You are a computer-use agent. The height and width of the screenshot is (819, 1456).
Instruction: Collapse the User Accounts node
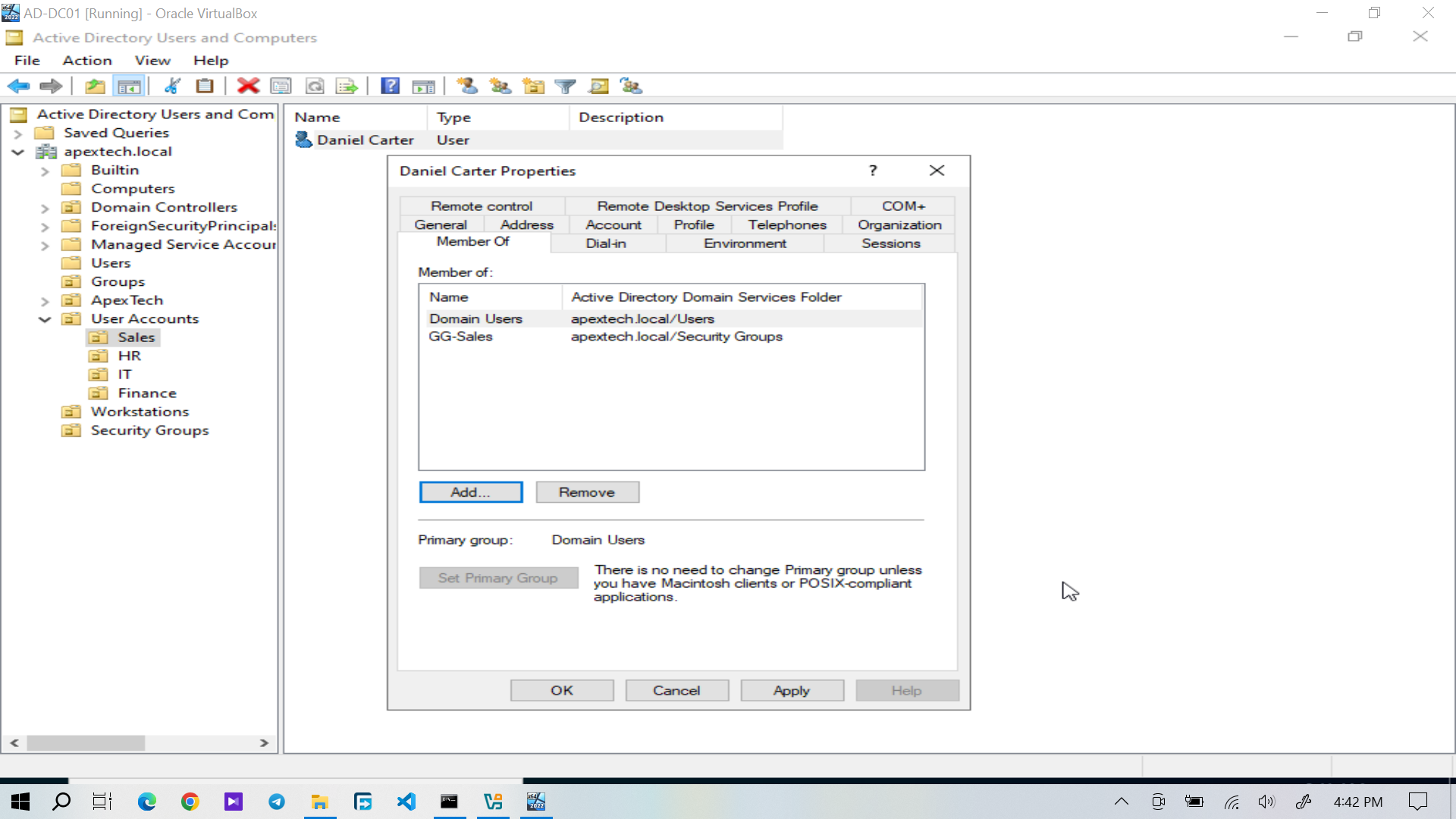click(45, 320)
